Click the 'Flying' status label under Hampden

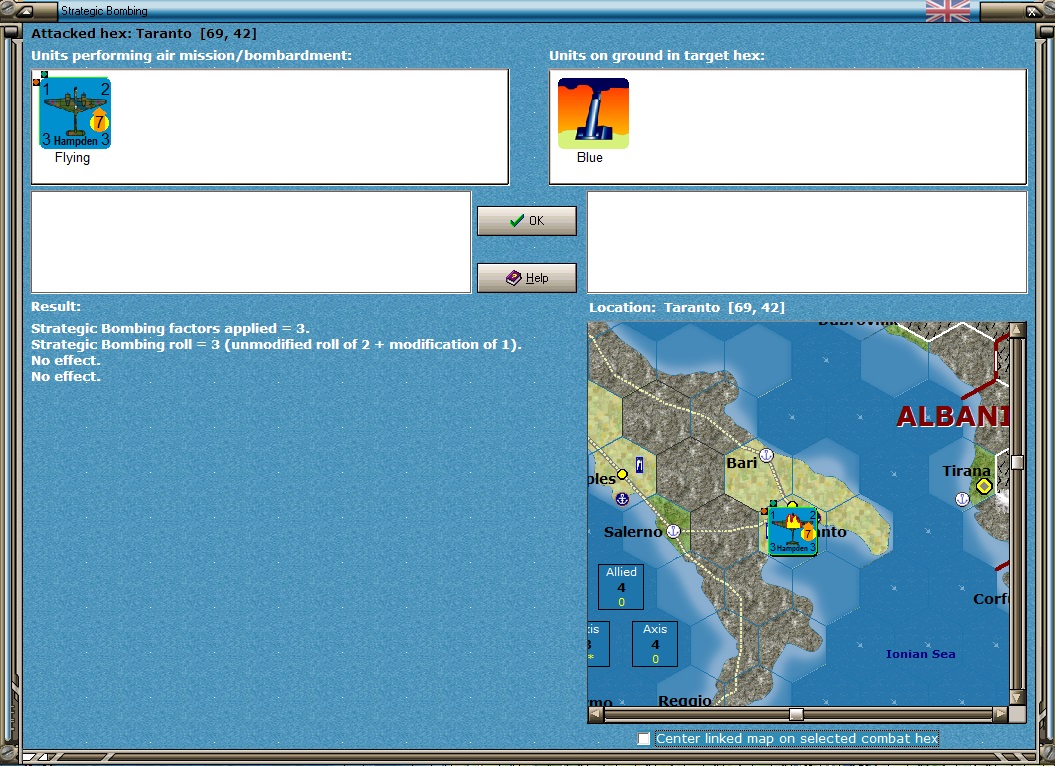coord(72,158)
